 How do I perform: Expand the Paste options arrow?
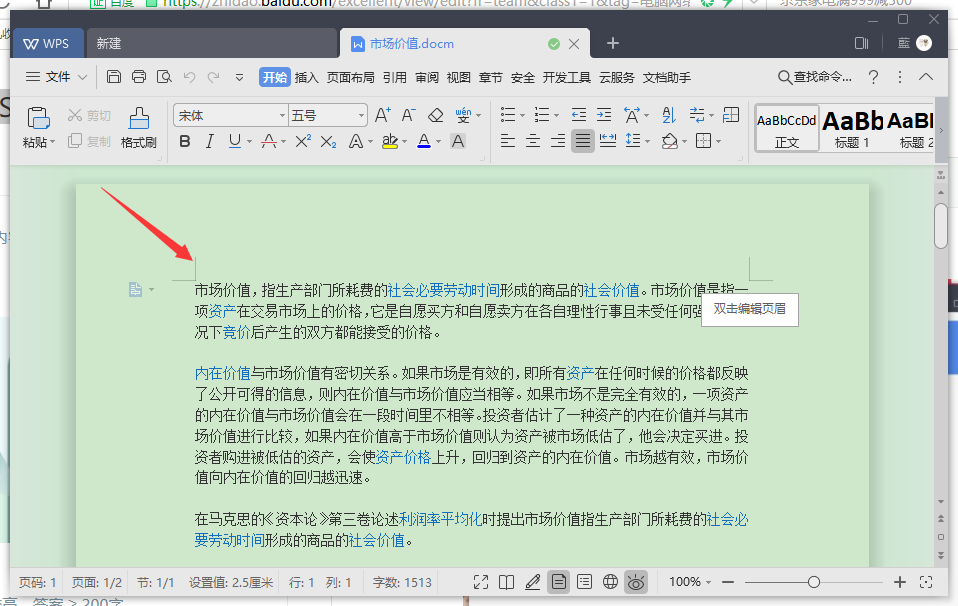[53, 142]
